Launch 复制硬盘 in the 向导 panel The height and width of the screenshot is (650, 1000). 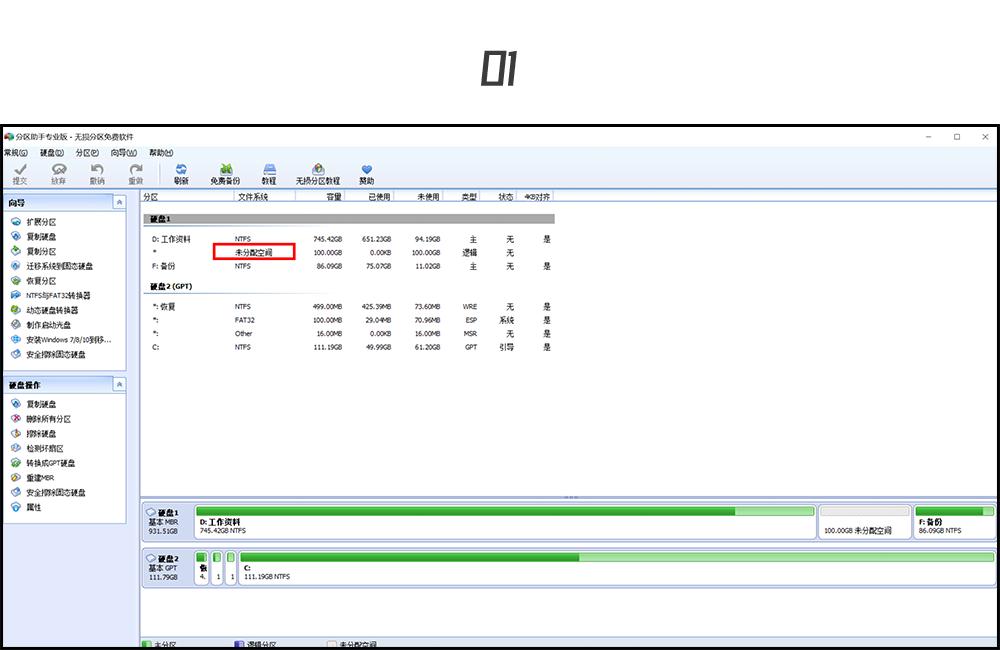point(34,237)
